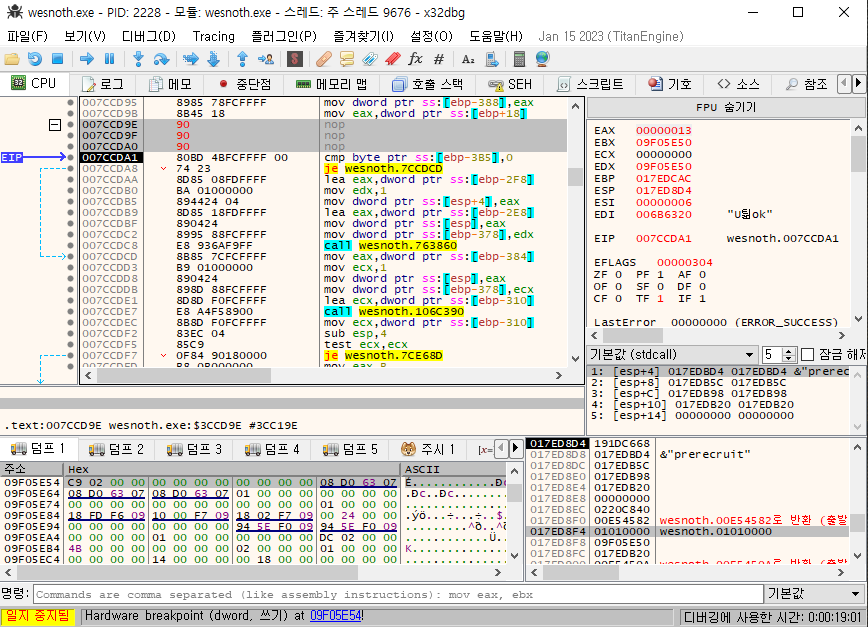This screenshot has height=627, width=868.
Task: Open the bookmarks red icon
Action: (392, 59)
